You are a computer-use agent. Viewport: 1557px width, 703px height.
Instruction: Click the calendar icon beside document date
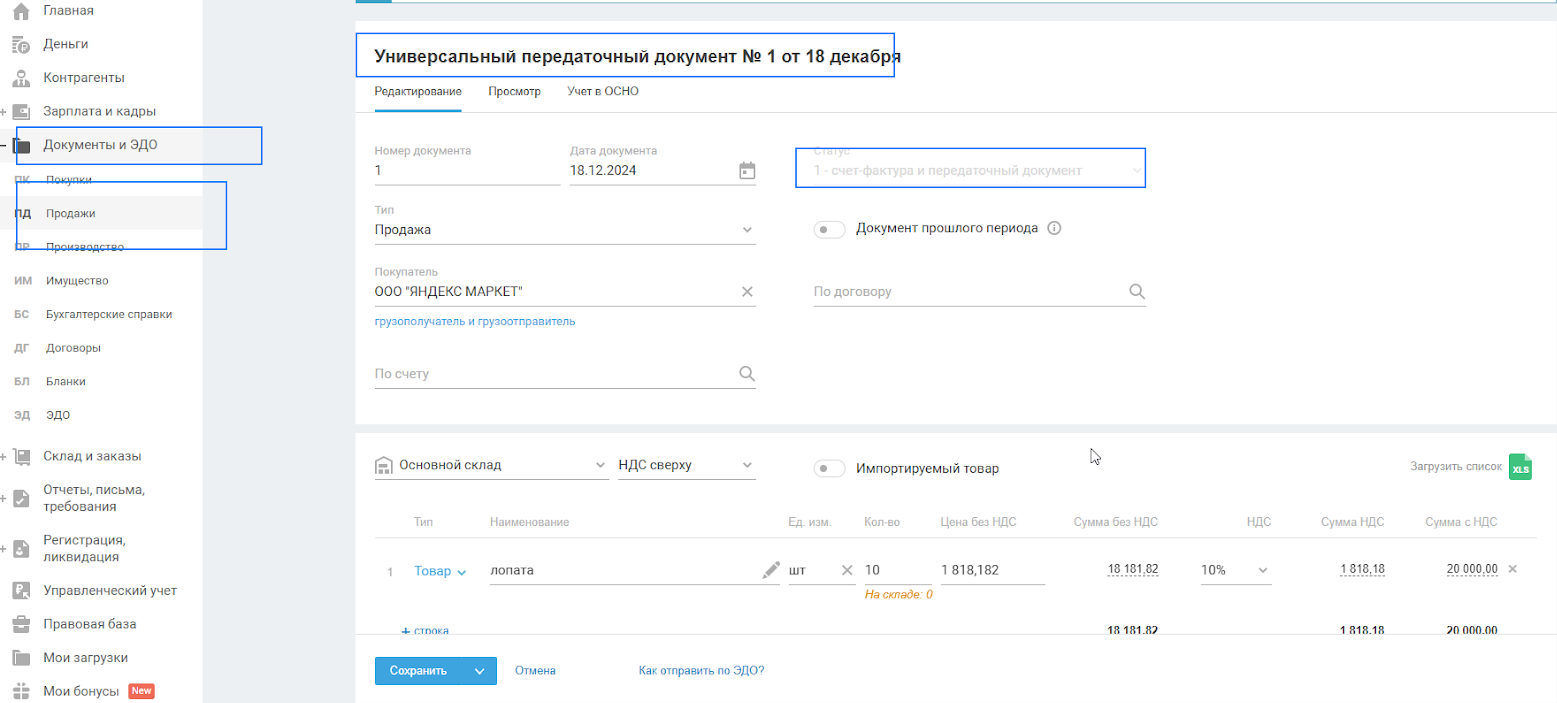pos(747,171)
